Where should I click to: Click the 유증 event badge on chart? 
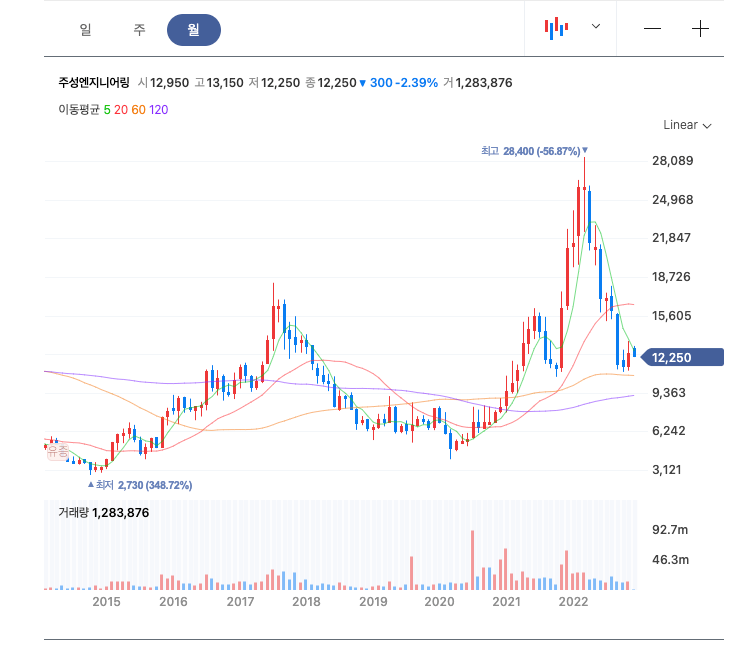click(x=58, y=452)
